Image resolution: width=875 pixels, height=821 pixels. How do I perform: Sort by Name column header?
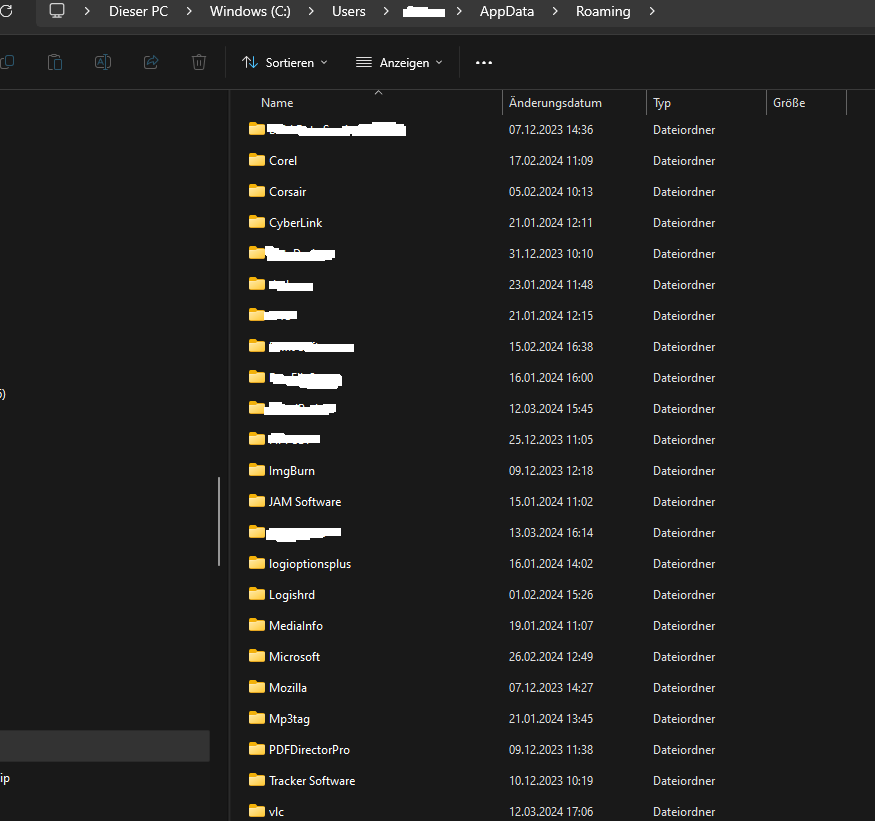tap(277, 103)
